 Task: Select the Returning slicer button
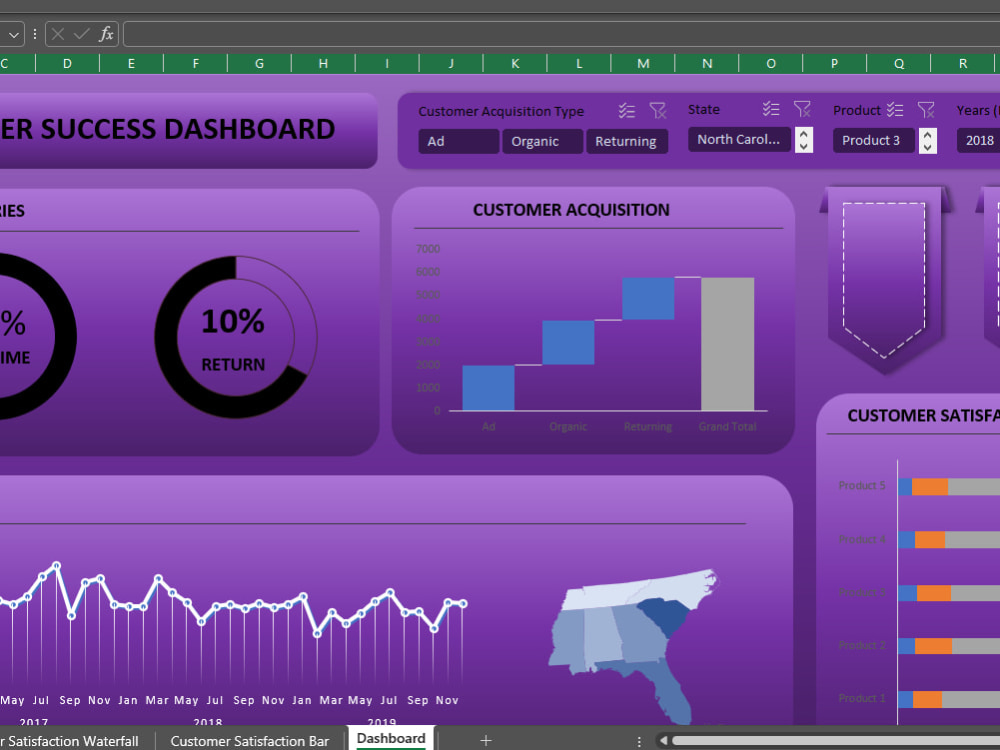[x=626, y=142]
